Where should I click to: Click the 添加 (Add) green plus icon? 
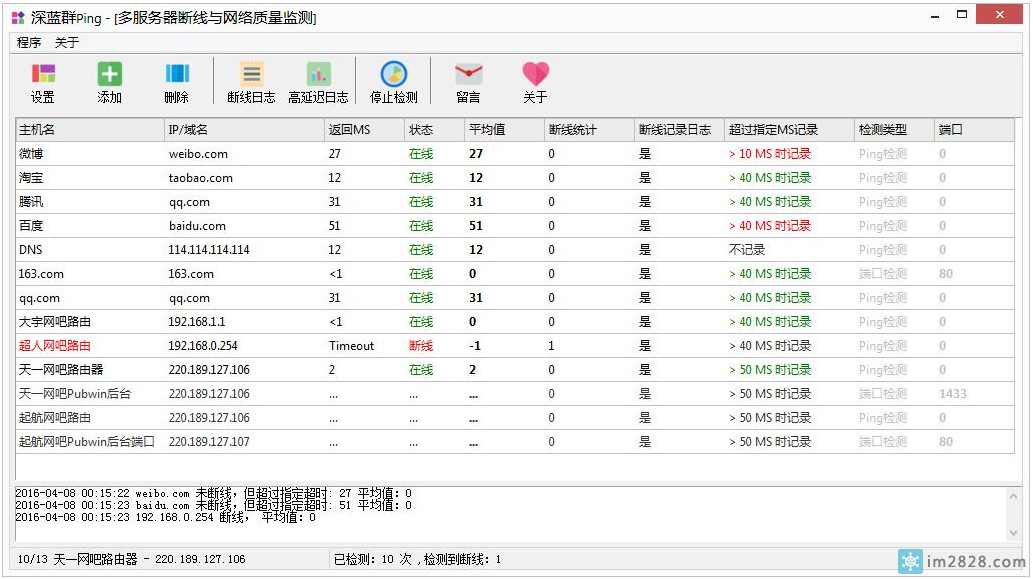(x=109, y=82)
